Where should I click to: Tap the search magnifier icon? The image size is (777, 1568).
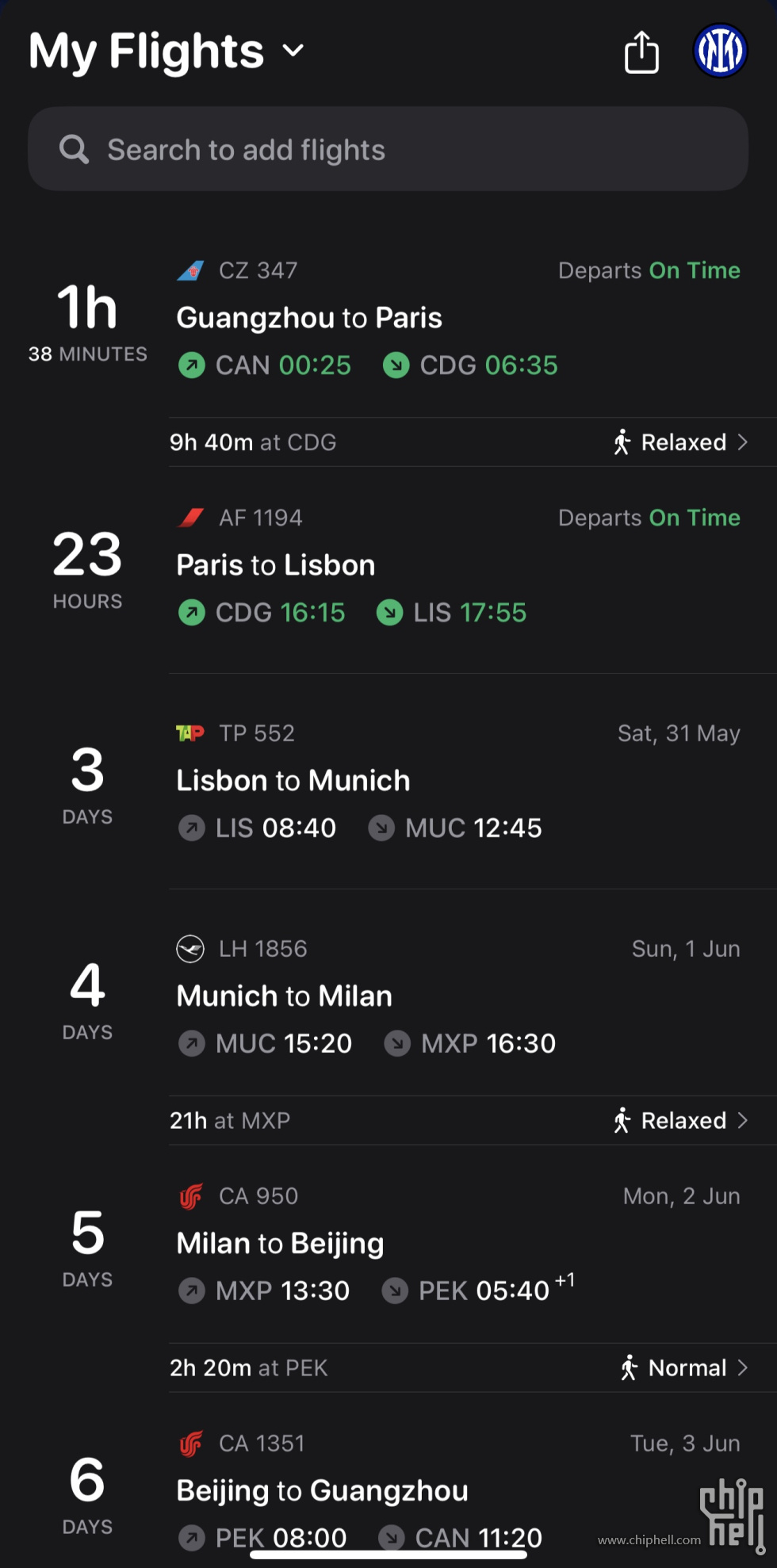point(74,149)
